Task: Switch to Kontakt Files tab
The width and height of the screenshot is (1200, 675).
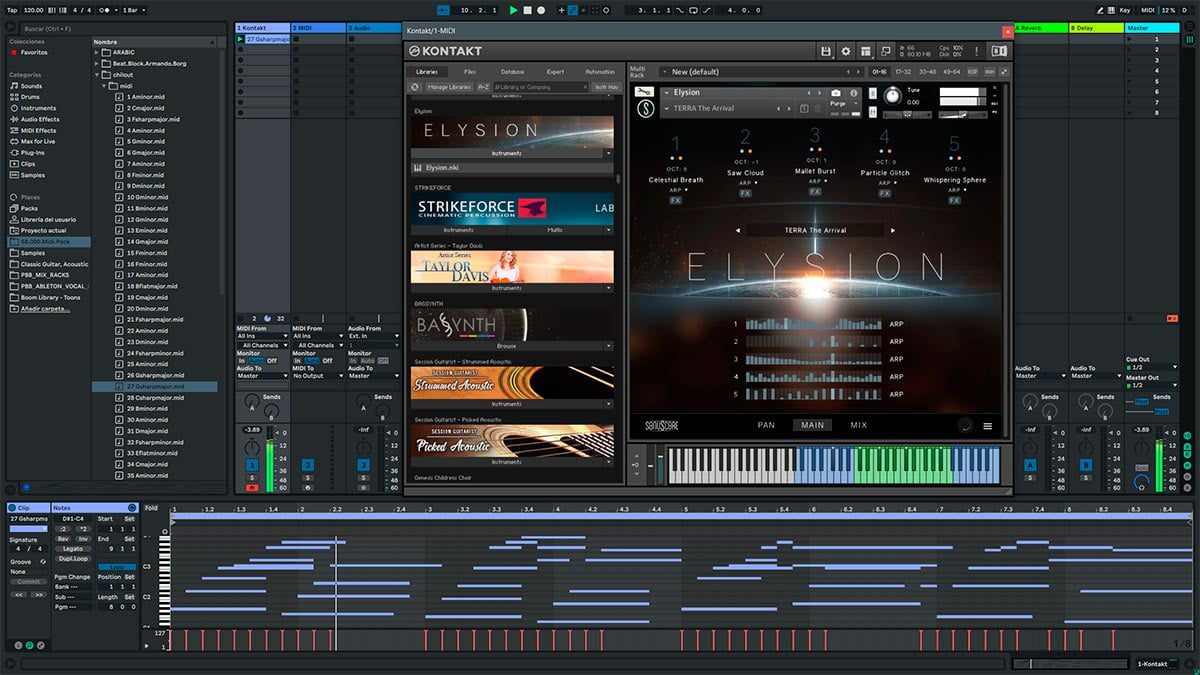Action: pos(470,72)
